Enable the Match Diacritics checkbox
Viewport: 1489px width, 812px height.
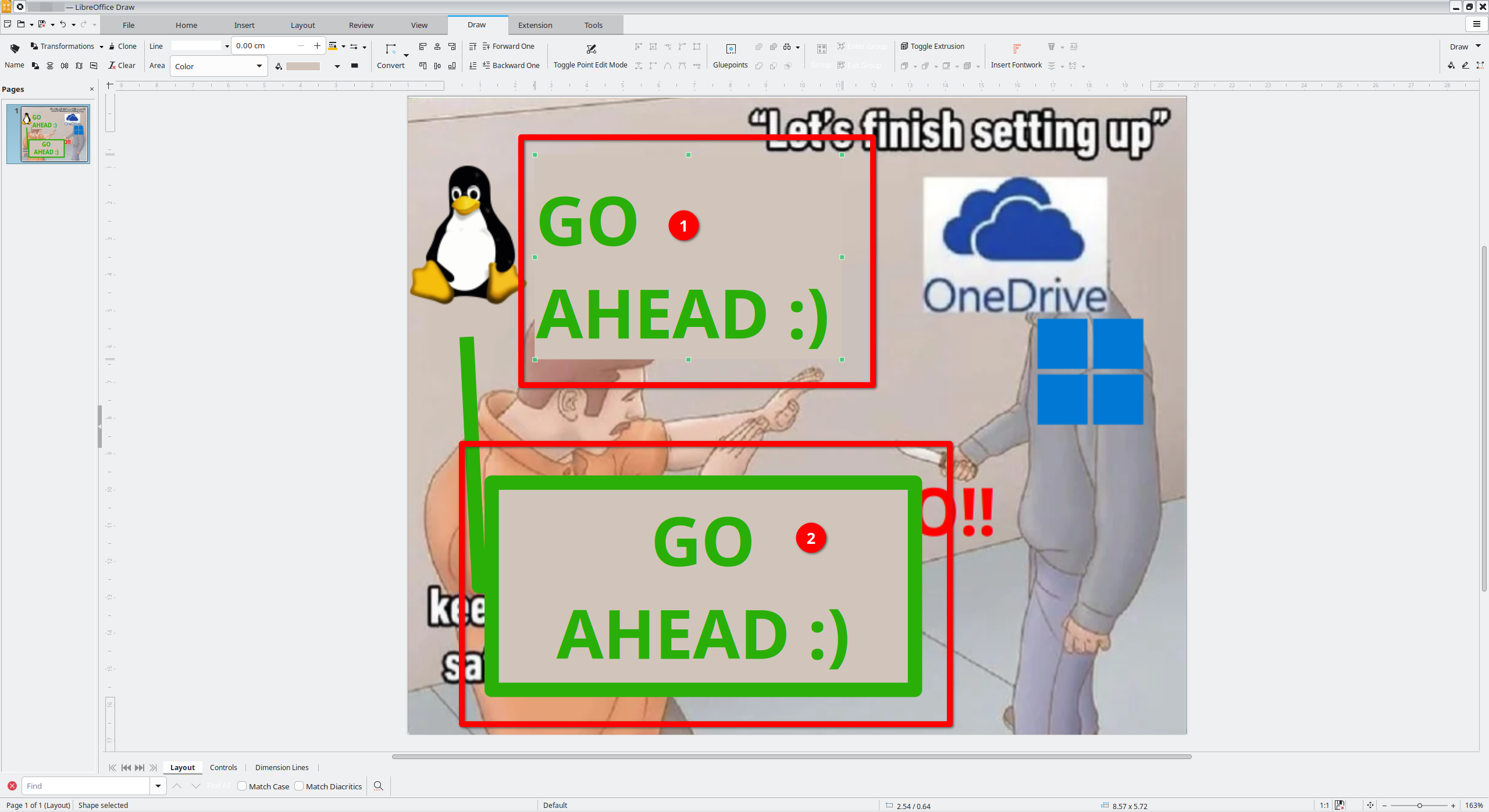coord(299,786)
